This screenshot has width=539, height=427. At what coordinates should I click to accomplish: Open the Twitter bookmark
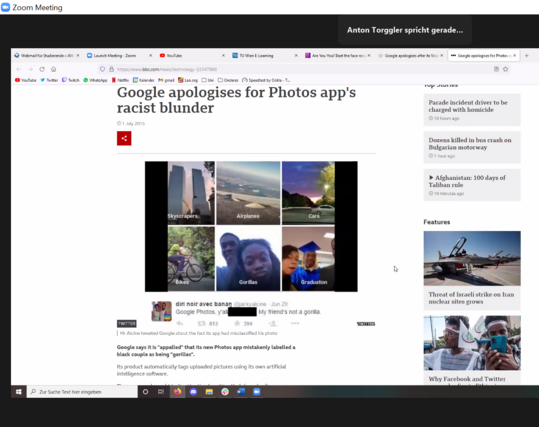click(x=49, y=80)
